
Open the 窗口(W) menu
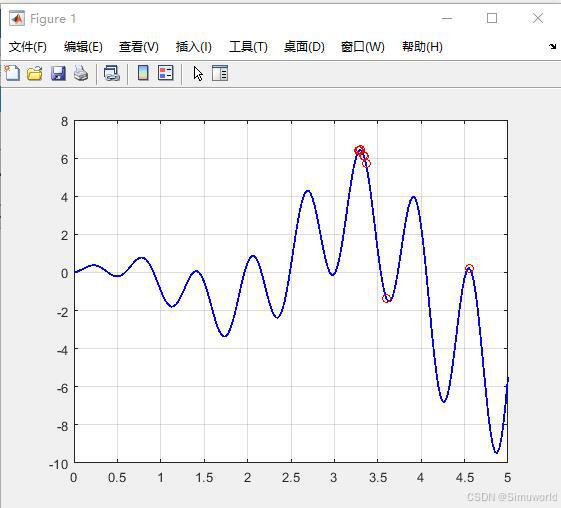coord(362,47)
